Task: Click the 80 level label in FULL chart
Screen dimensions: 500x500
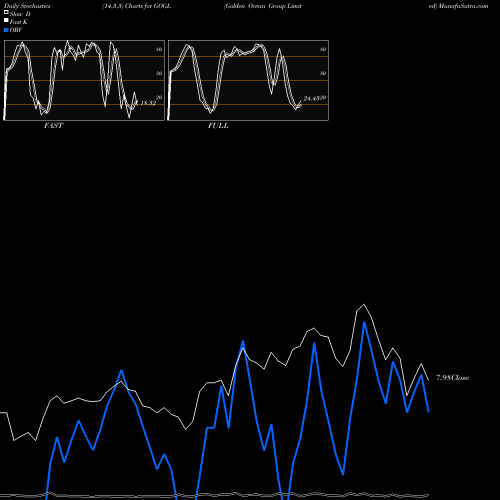Action: [323, 49]
